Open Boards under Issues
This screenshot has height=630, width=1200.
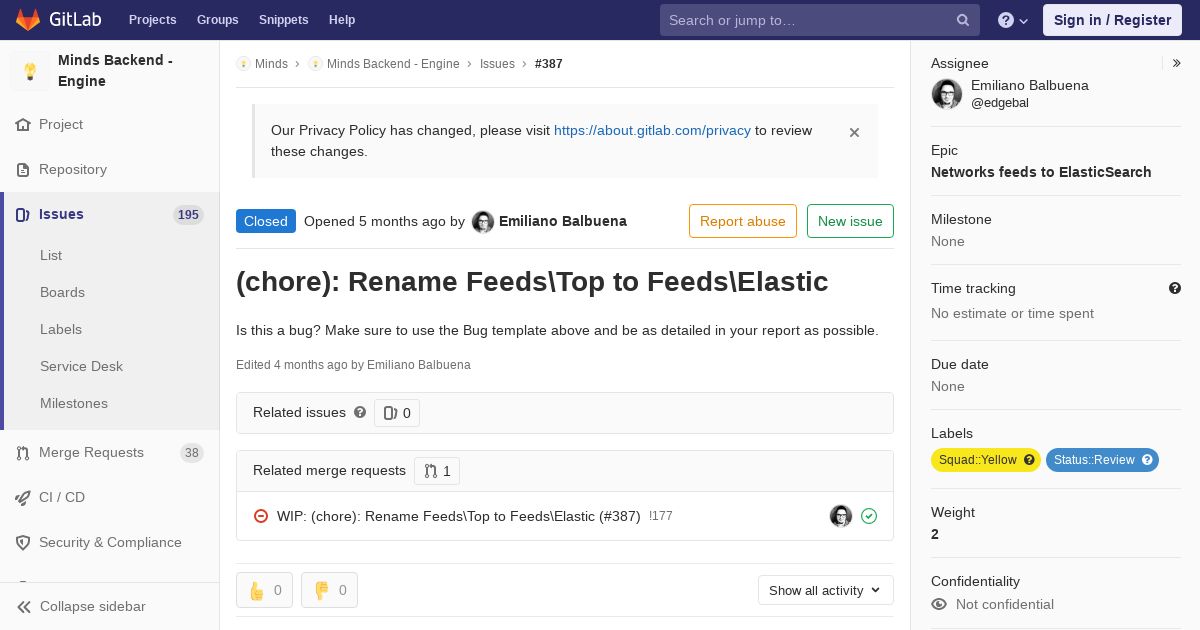[62, 292]
